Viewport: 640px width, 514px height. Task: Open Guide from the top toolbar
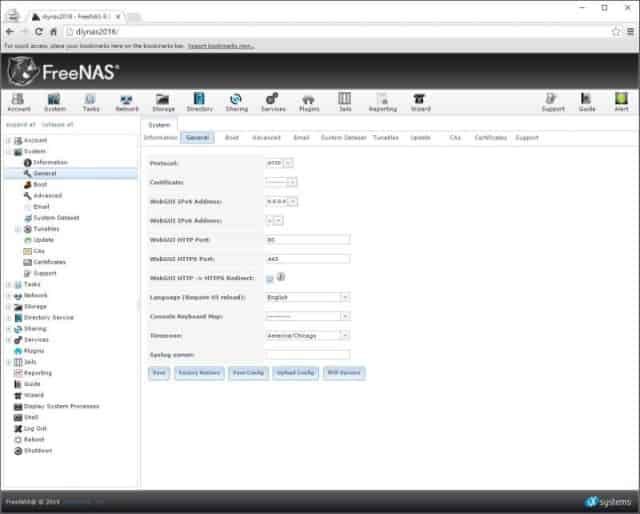[587, 102]
